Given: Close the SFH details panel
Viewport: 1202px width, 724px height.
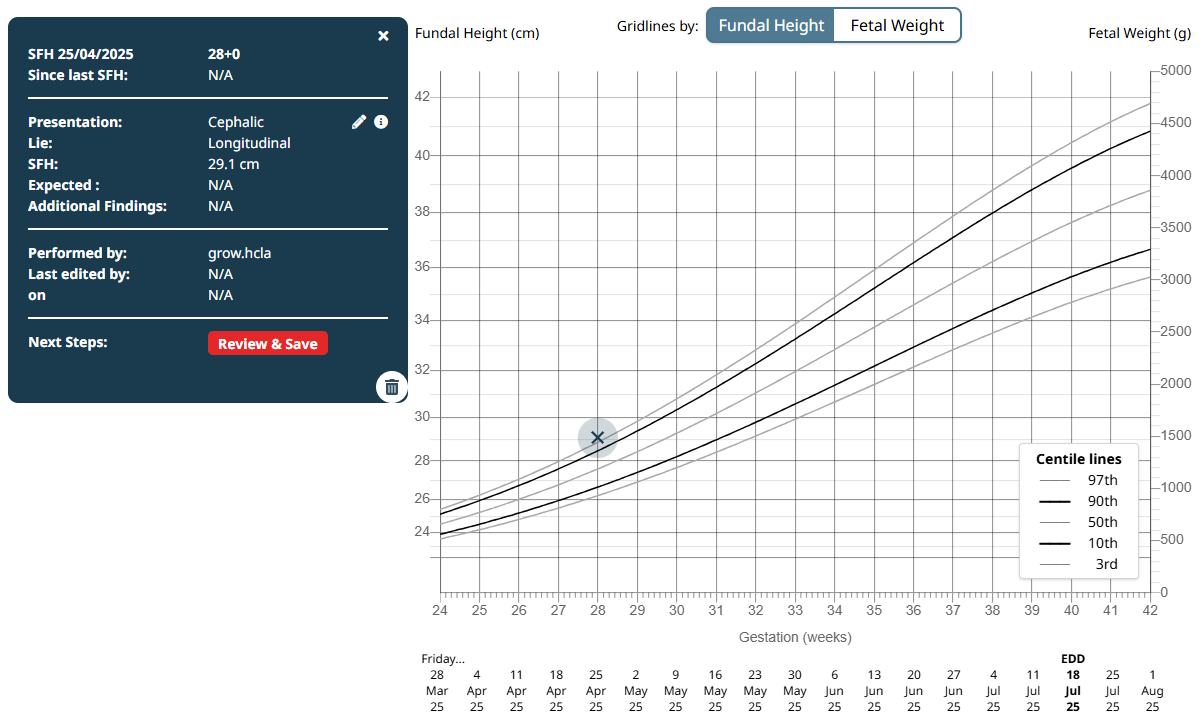Looking at the screenshot, I should click(383, 36).
